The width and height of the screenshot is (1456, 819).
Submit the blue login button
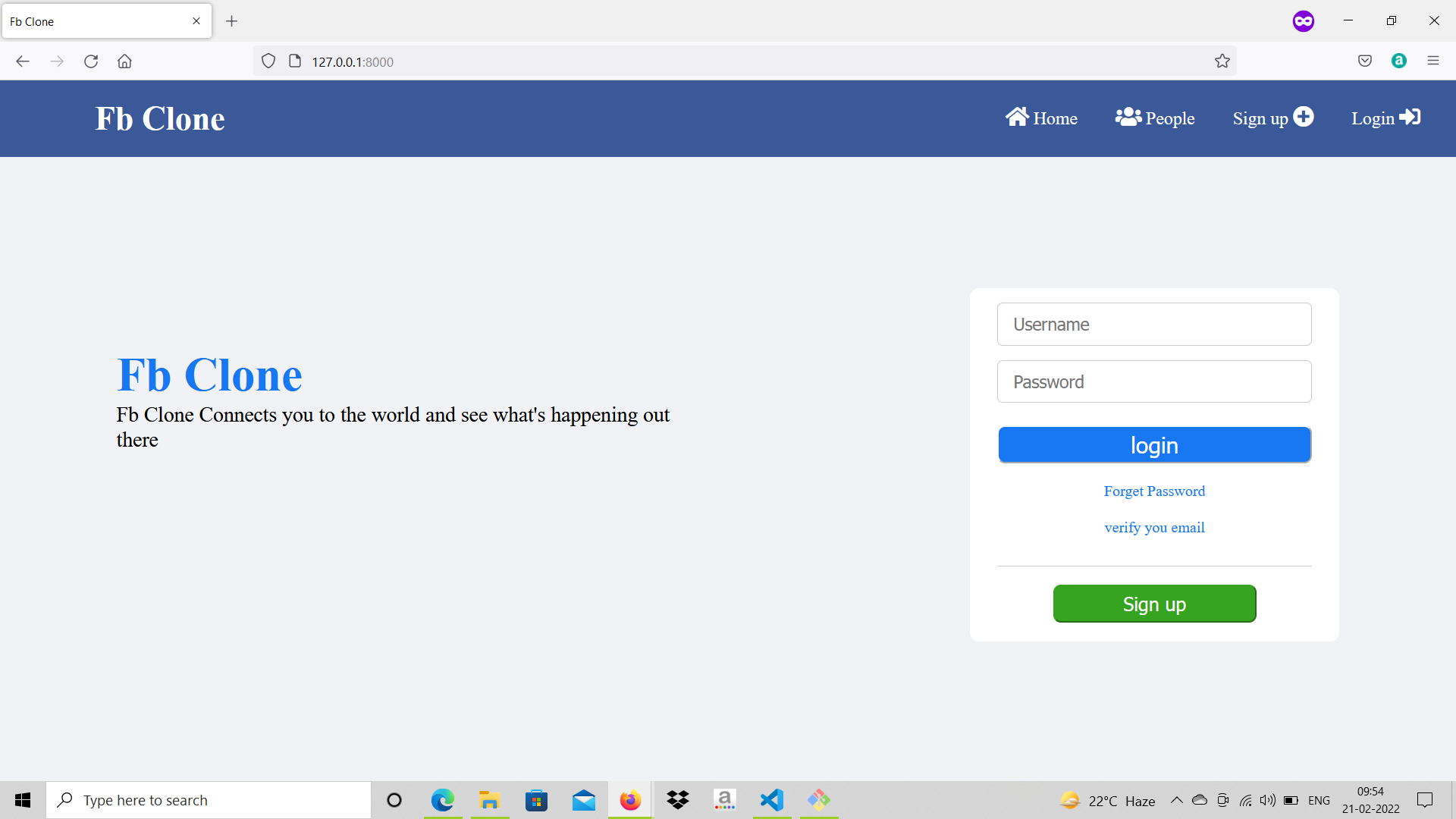(x=1154, y=445)
